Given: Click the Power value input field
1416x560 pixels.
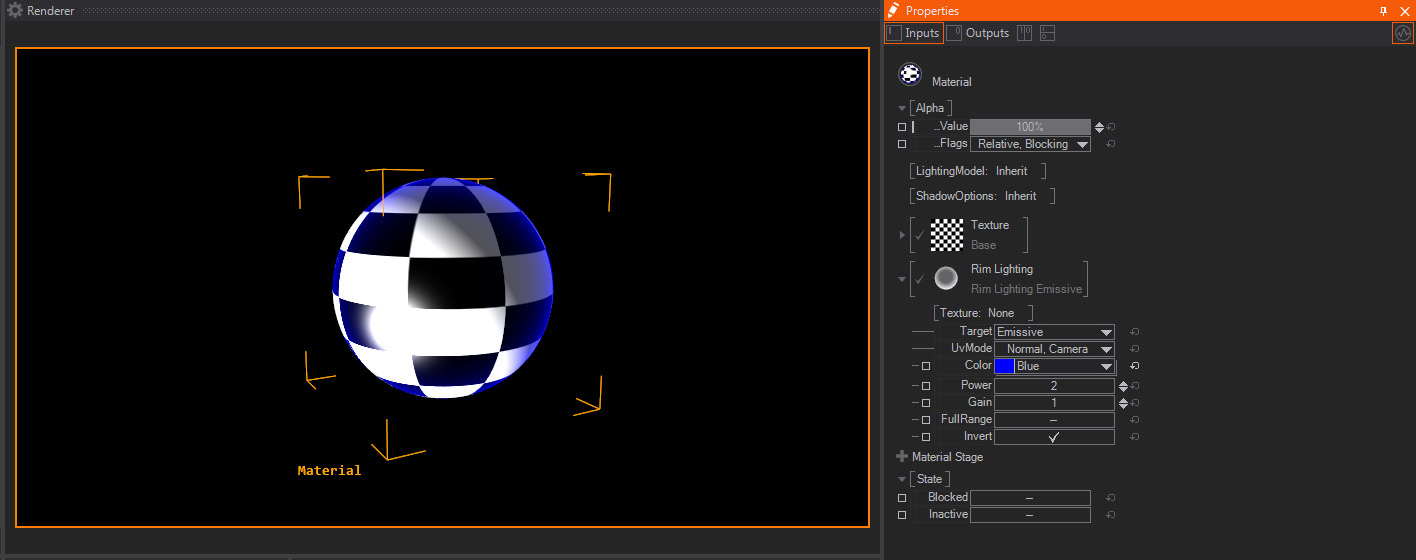Looking at the screenshot, I should pyautogui.click(x=1053, y=386).
